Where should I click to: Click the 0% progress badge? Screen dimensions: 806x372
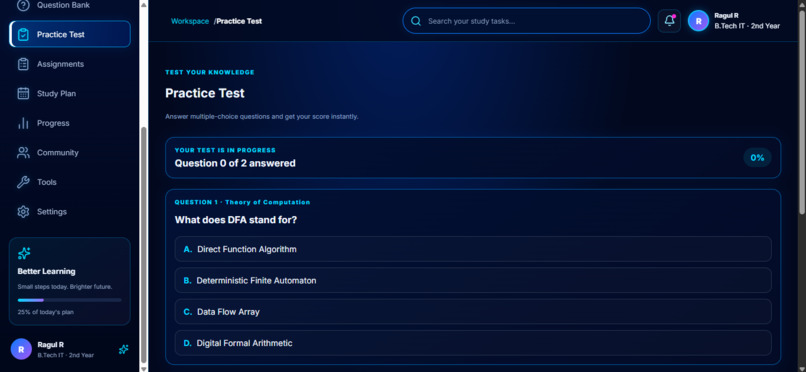tap(757, 158)
